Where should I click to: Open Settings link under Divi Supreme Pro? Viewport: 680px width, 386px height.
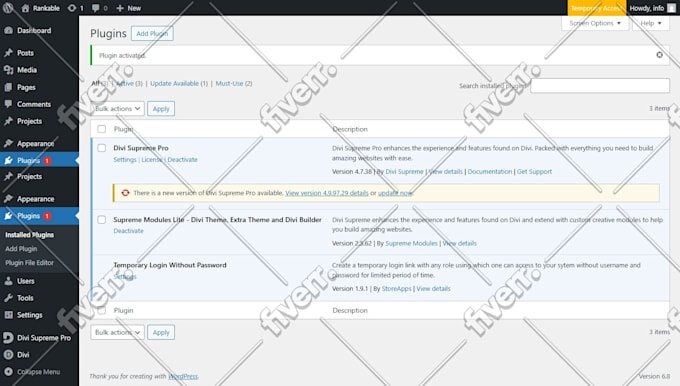pyautogui.click(x=125, y=160)
